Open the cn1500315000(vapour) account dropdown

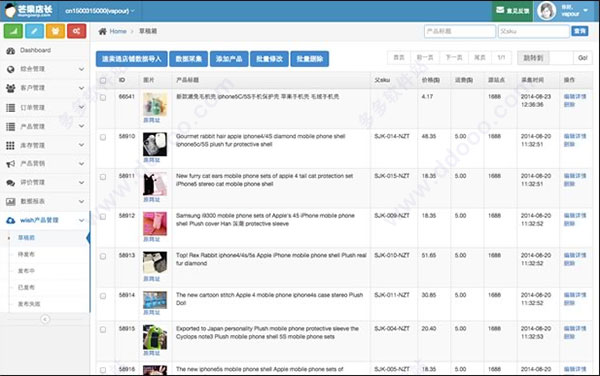tap(99, 11)
